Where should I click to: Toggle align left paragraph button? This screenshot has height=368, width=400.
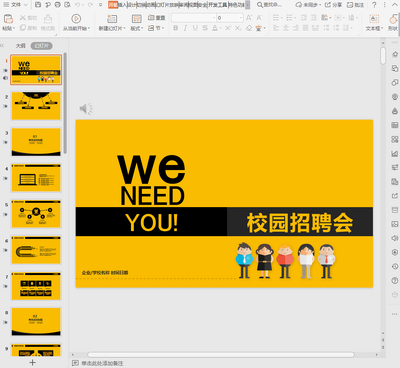pos(276,28)
